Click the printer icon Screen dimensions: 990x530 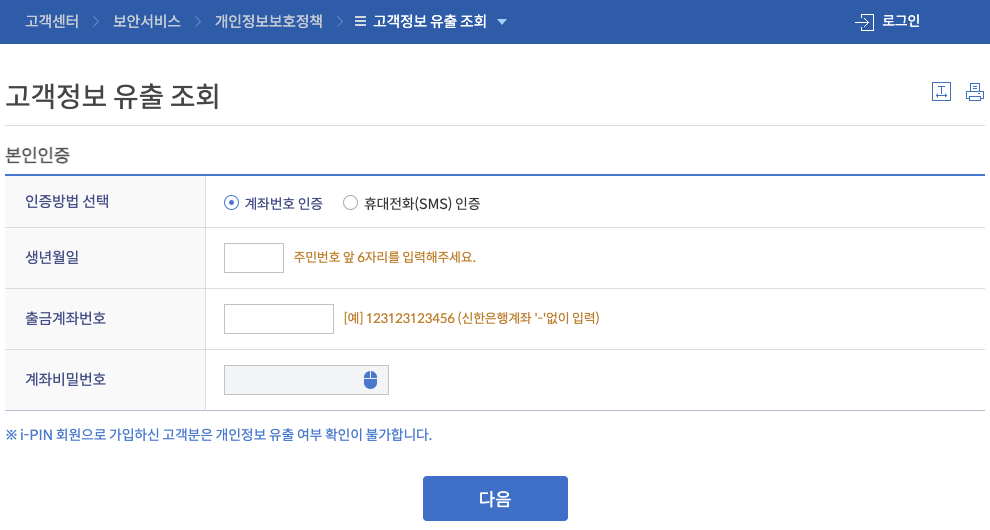[974, 92]
